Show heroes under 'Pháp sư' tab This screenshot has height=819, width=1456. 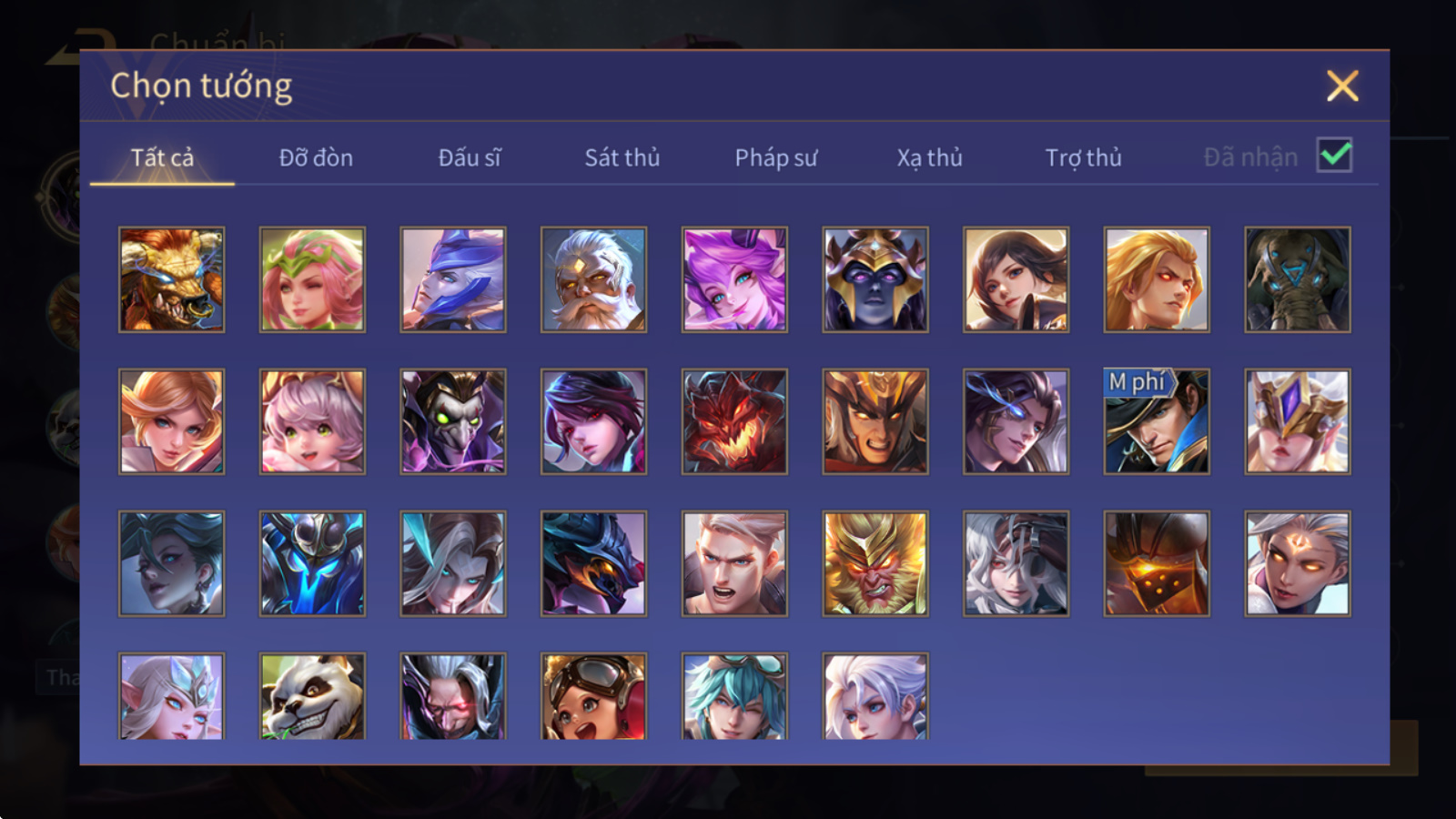click(x=776, y=157)
